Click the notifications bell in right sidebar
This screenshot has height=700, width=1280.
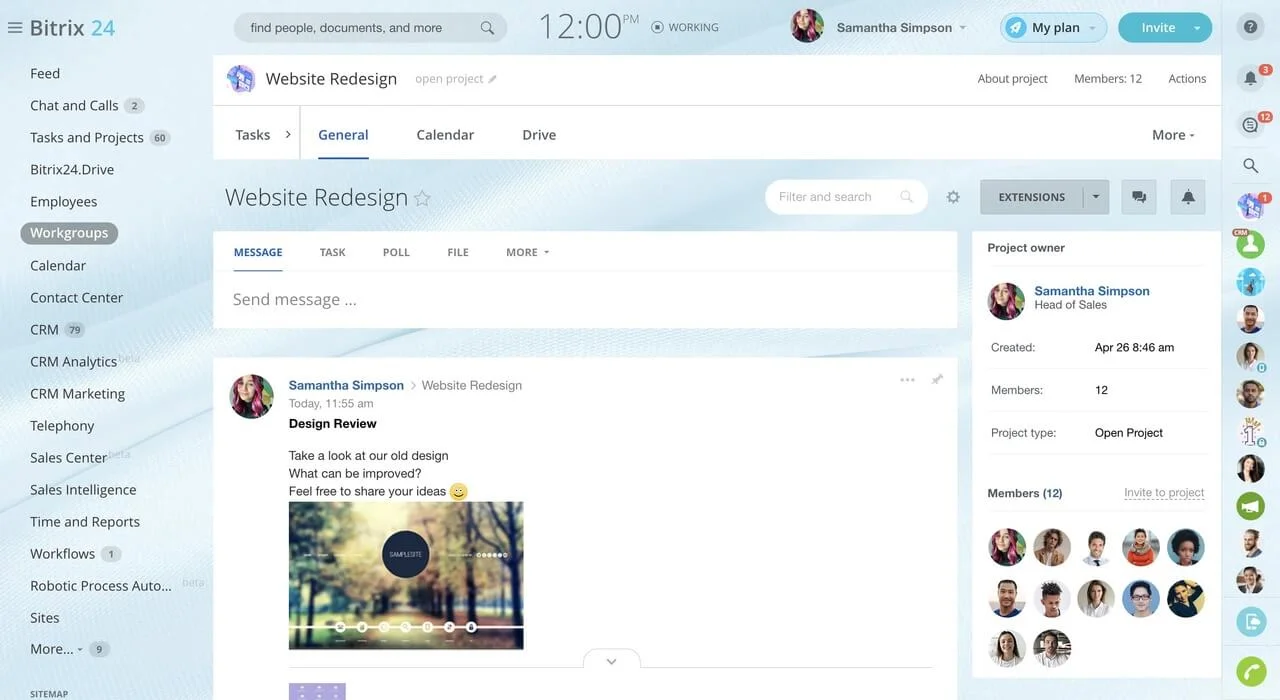1250,78
